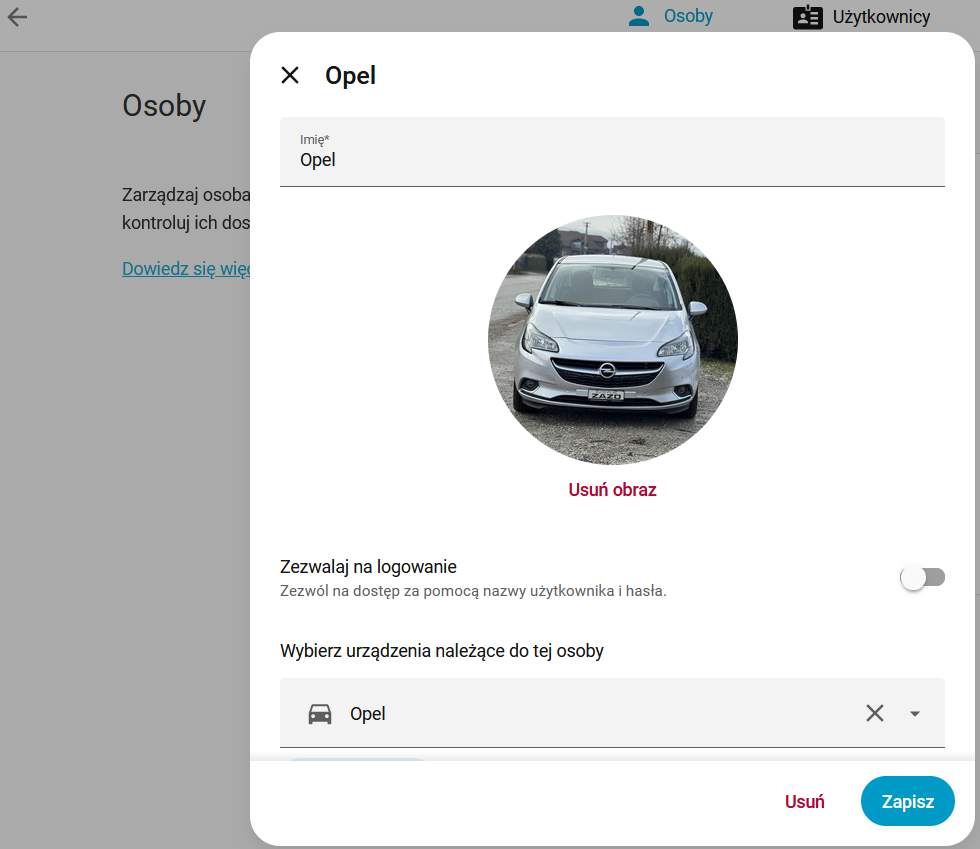Click the back arrow in the header

click(17, 17)
